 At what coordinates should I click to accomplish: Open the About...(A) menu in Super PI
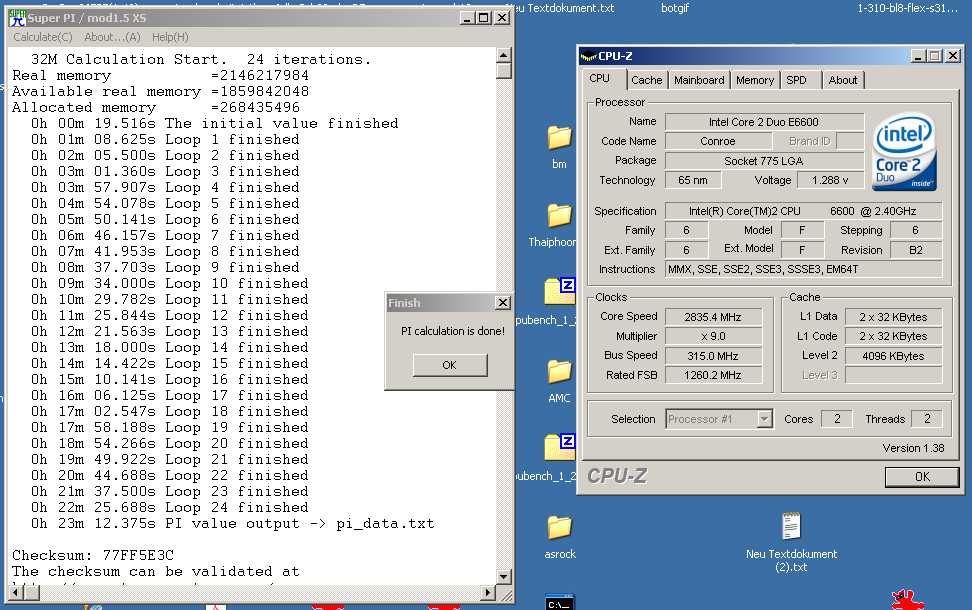pyautogui.click(x=112, y=37)
